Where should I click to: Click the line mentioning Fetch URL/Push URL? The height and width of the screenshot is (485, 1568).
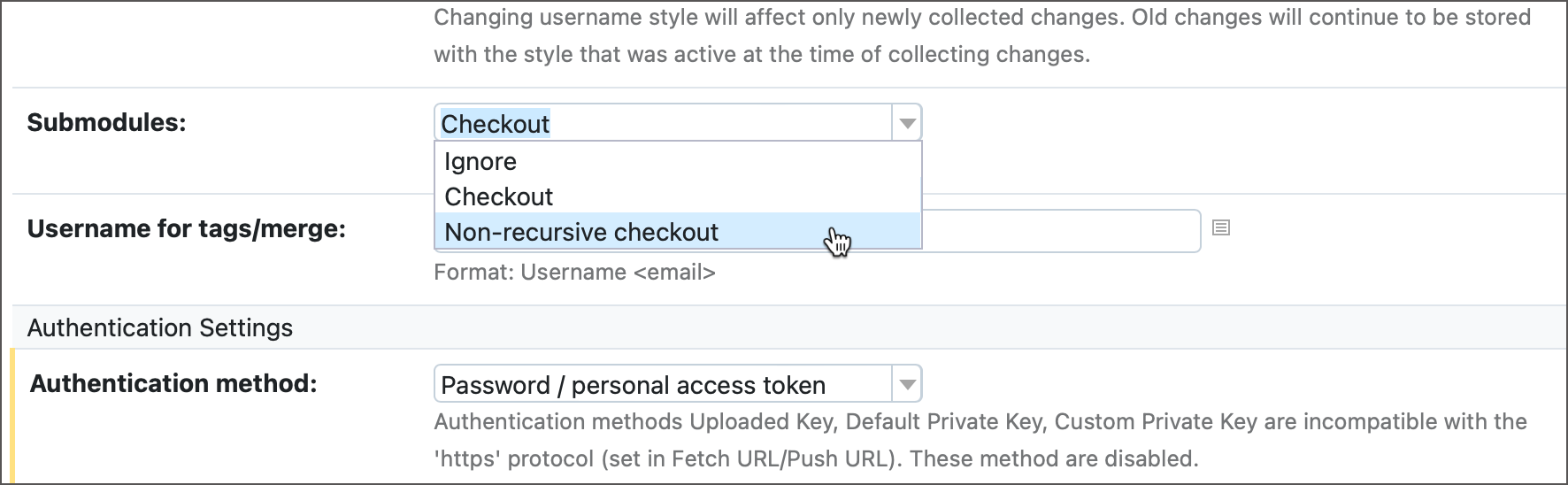pyautogui.click(x=815, y=458)
